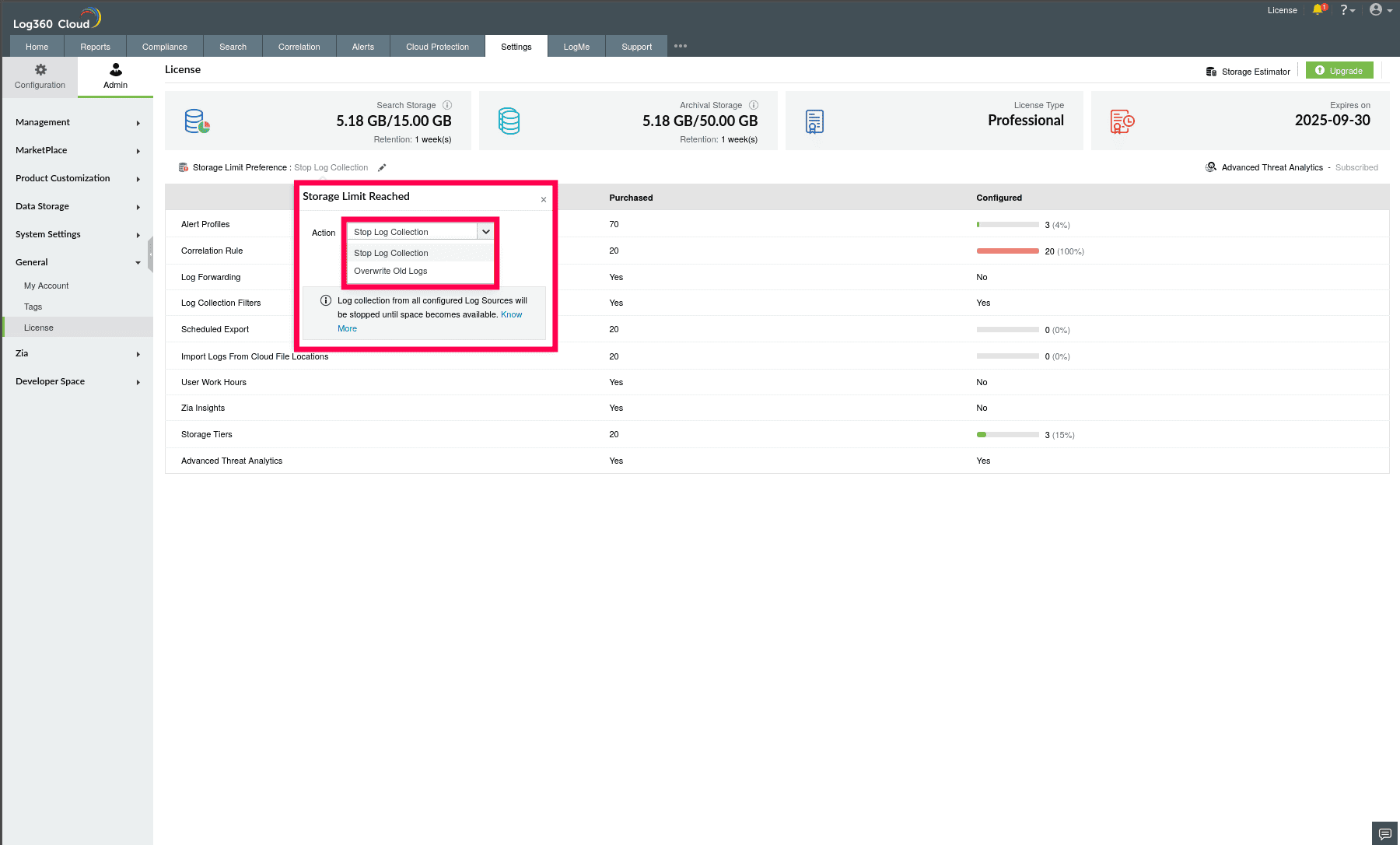Open the Cloud Protection tab

coord(438,47)
